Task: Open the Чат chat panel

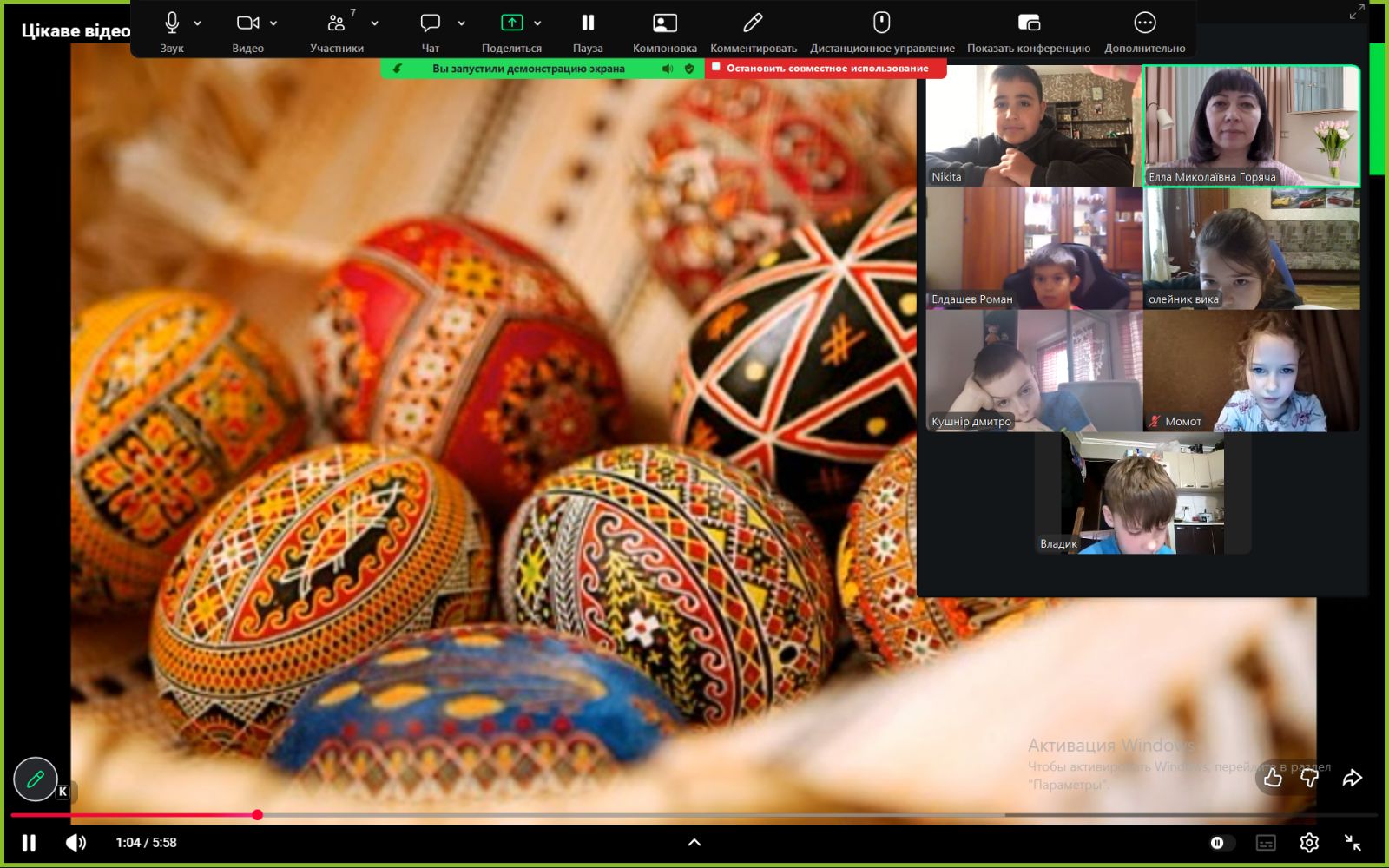Action: coord(430,23)
